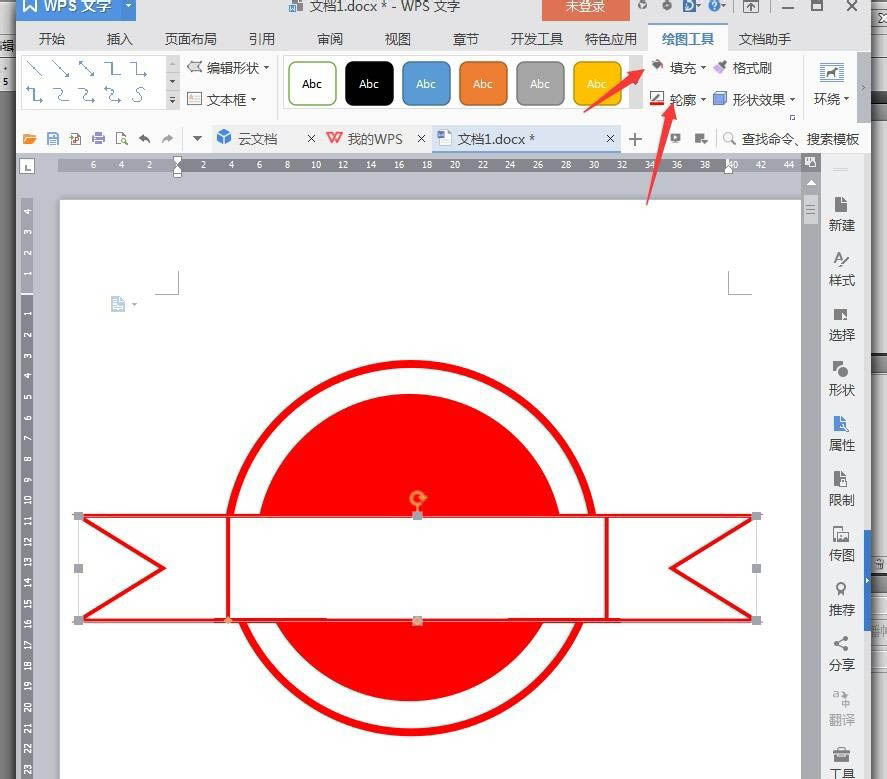This screenshot has height=779, width=887.
Task: Open the drawing tools dialog launcher
Action: (x=793, y=117)
